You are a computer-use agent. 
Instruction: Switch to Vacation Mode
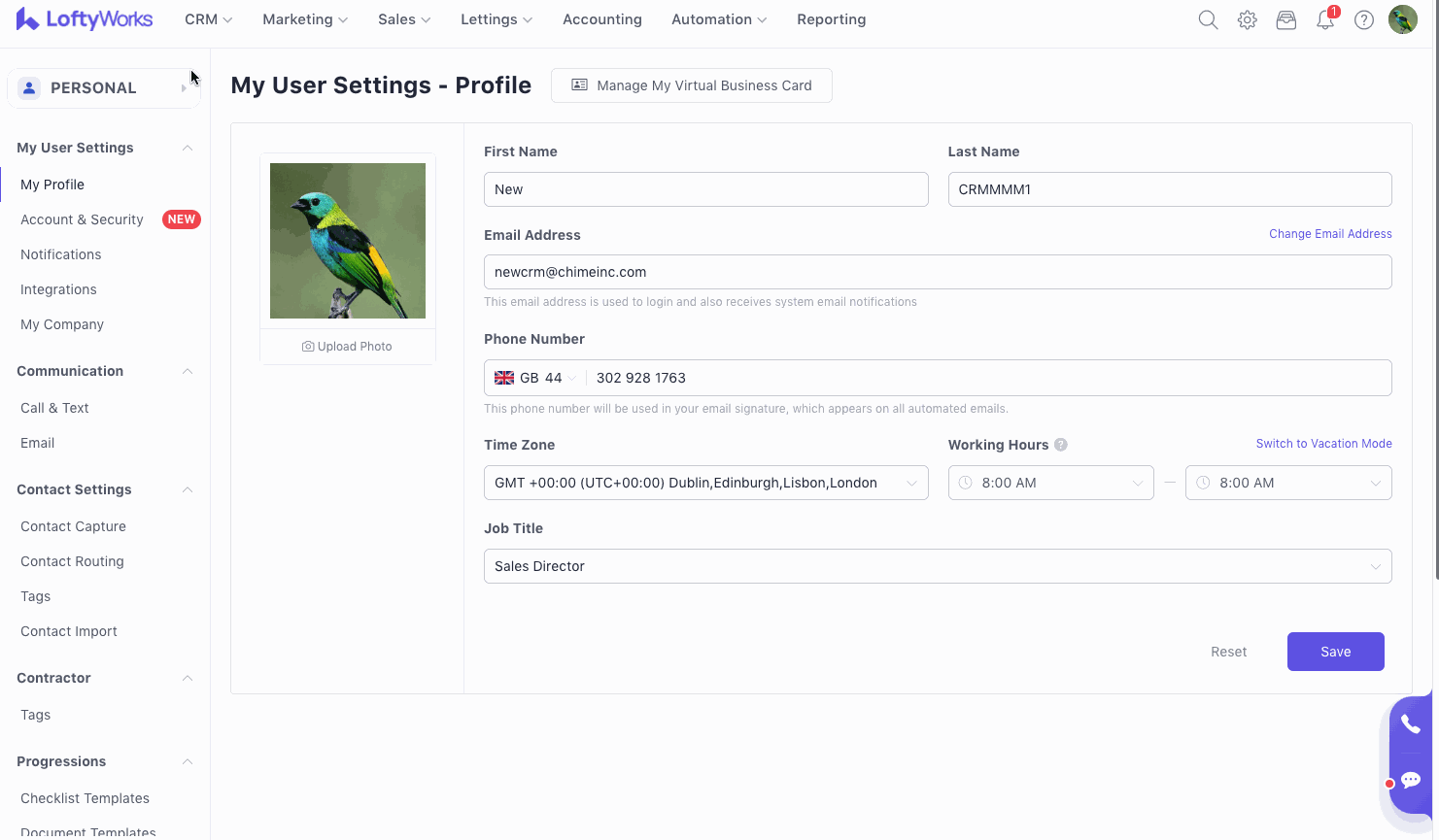(x=1323, y=444)
